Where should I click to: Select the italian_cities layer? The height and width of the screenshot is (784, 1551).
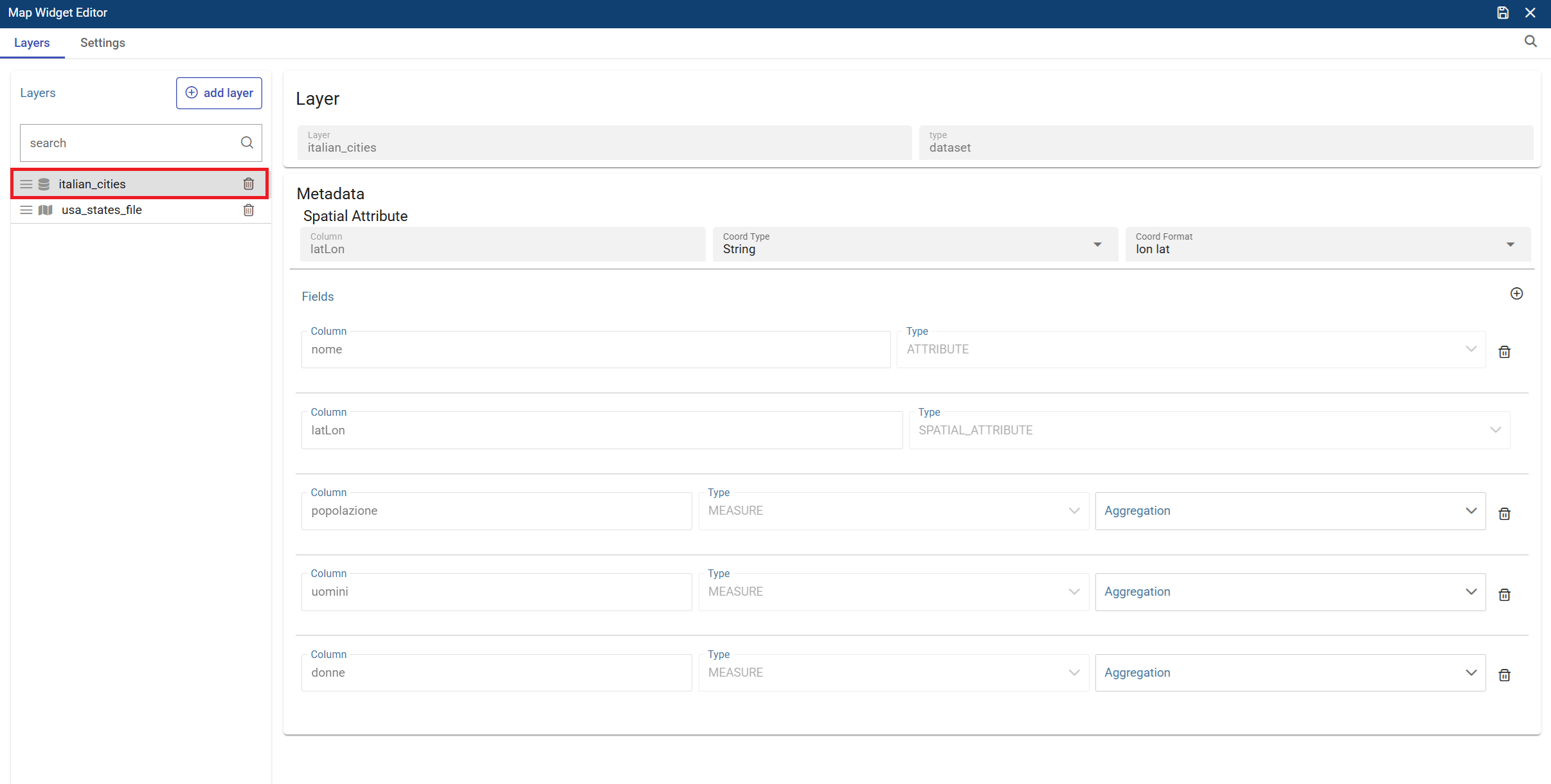tap(139, 184)
